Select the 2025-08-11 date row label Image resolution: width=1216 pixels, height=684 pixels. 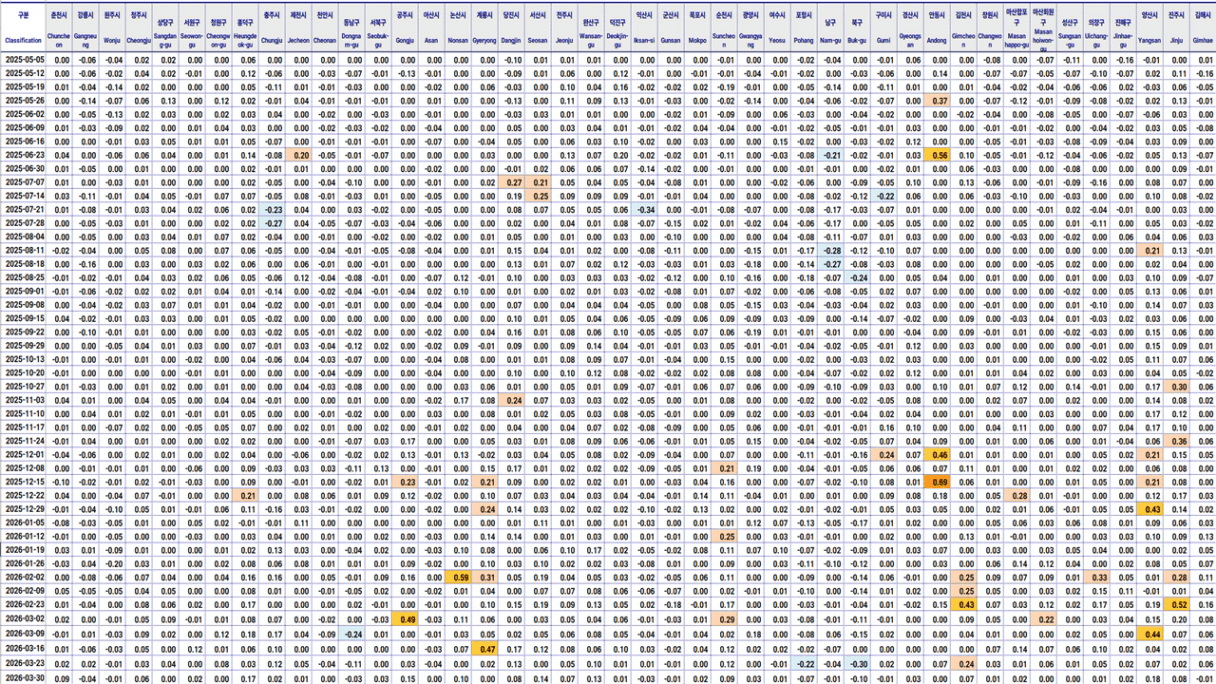pyautogui.click(x=23, y=250)
